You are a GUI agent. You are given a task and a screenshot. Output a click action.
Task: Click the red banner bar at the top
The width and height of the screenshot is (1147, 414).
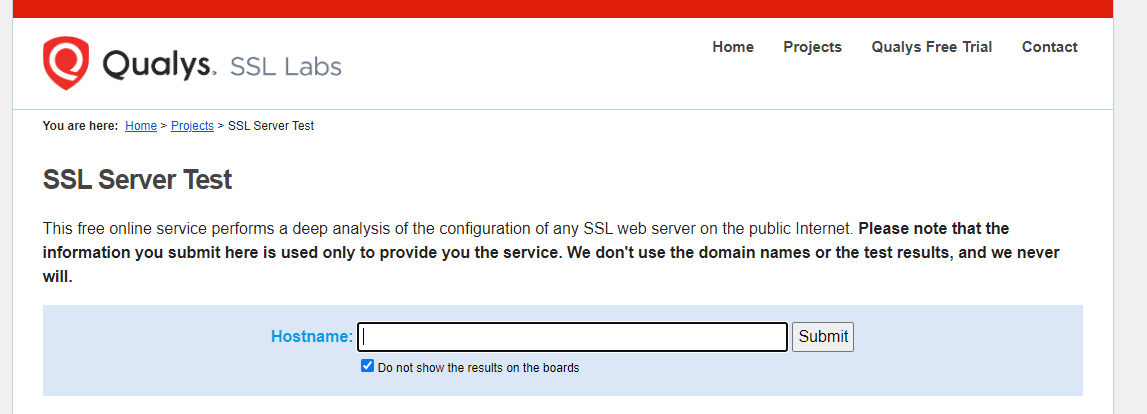573,8
